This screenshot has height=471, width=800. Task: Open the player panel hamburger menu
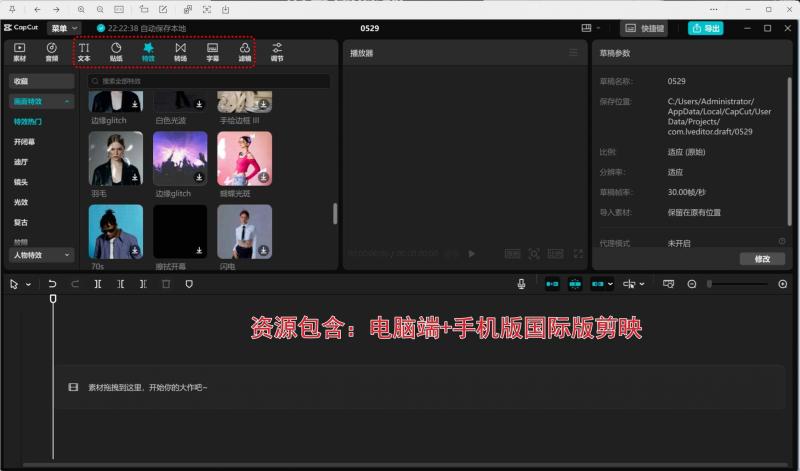[573, 53]
